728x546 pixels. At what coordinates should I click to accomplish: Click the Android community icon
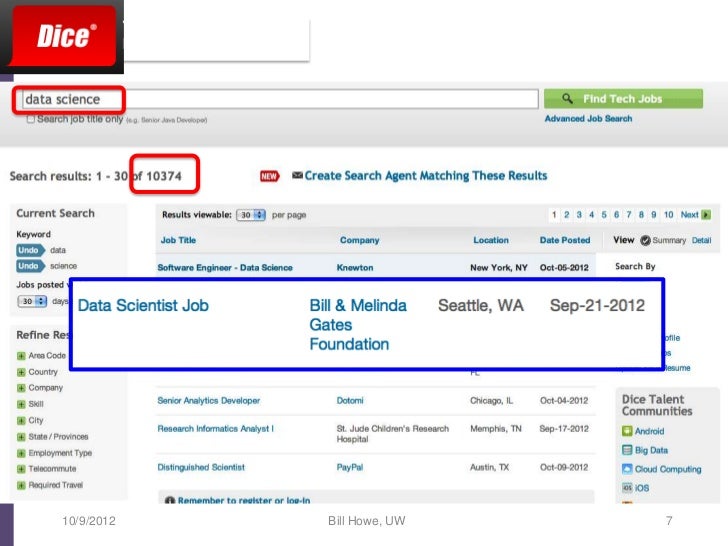coord(627,431)
